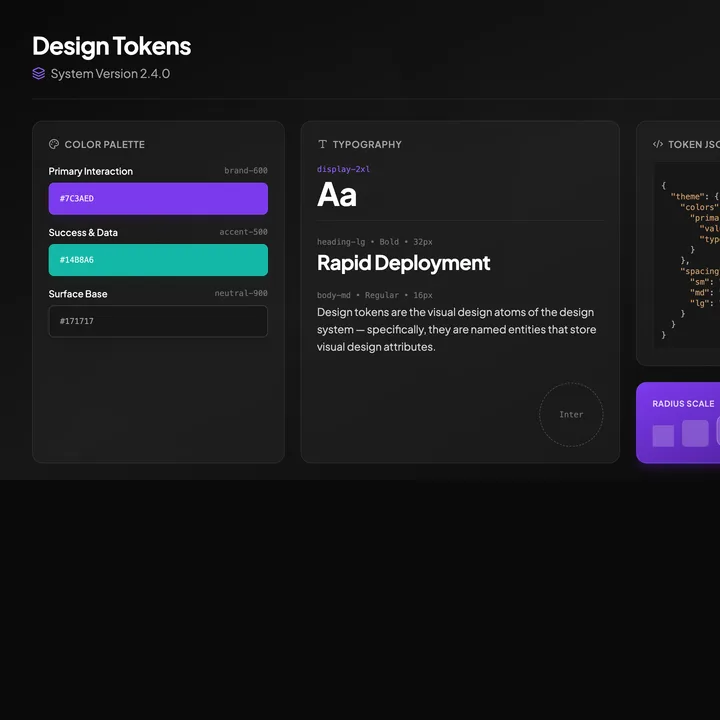This screenshot has width=720, height=720.
Task: Click the Primary Interaction label
Action: click(x=90, y=171)
